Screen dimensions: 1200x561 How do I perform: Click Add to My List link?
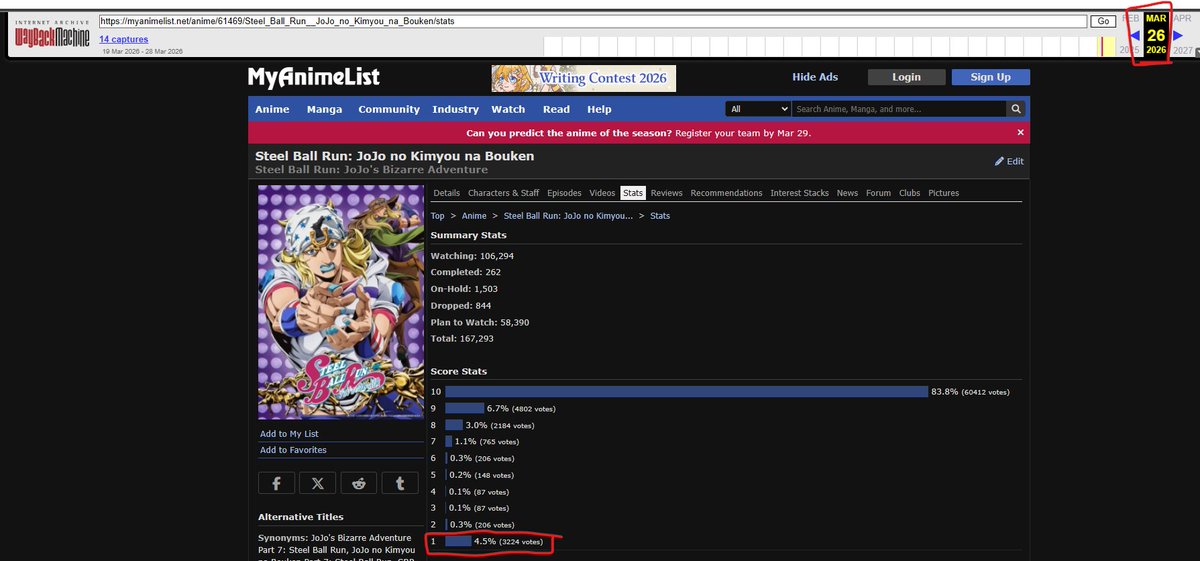[x=289, y=434]
